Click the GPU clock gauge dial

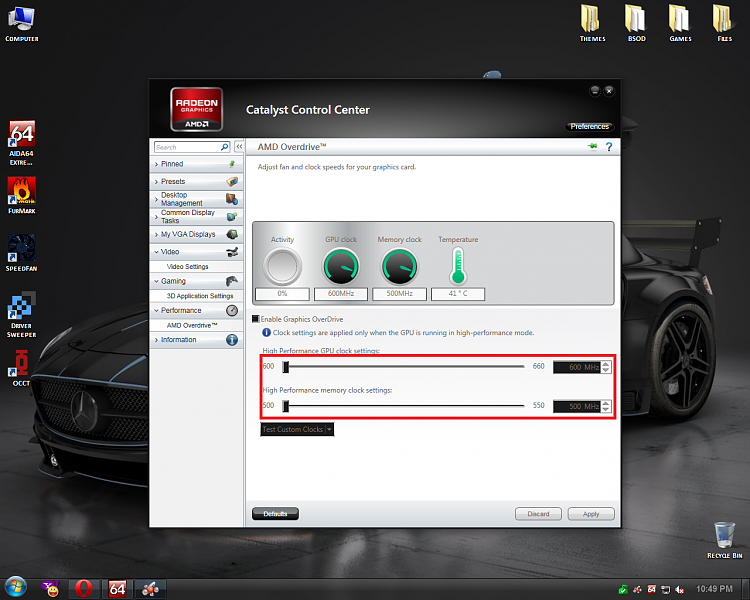point(341,267)
